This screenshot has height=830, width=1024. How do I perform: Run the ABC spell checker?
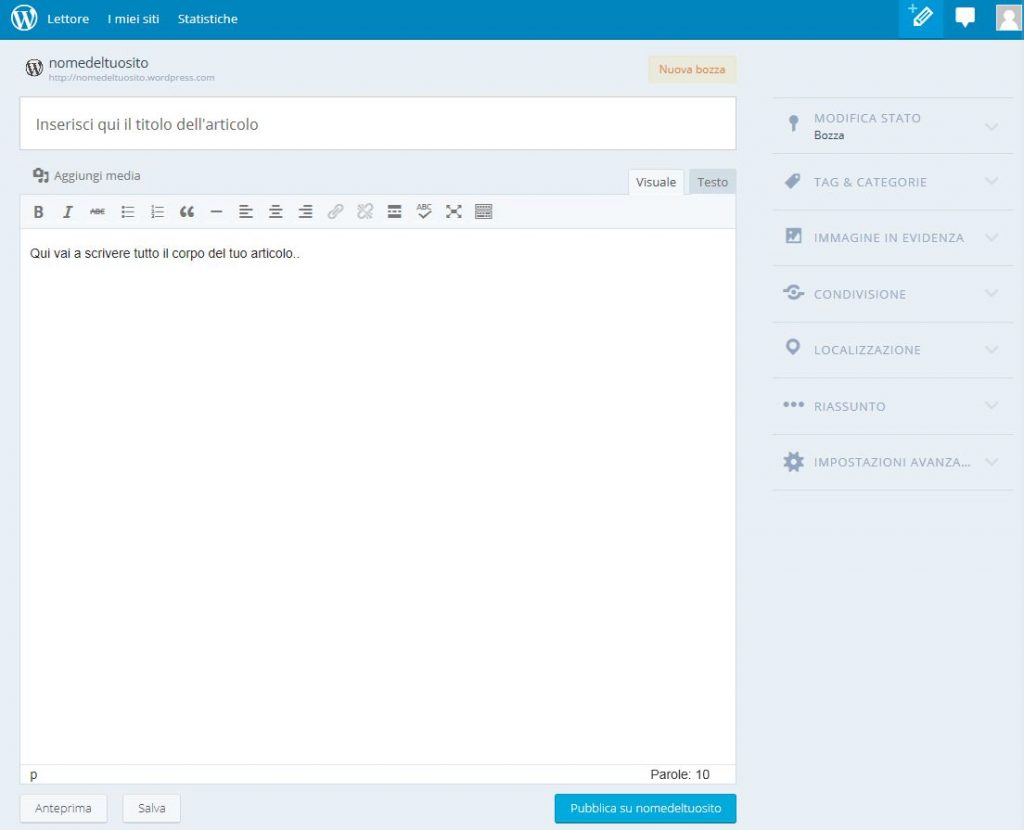[424, 211]
